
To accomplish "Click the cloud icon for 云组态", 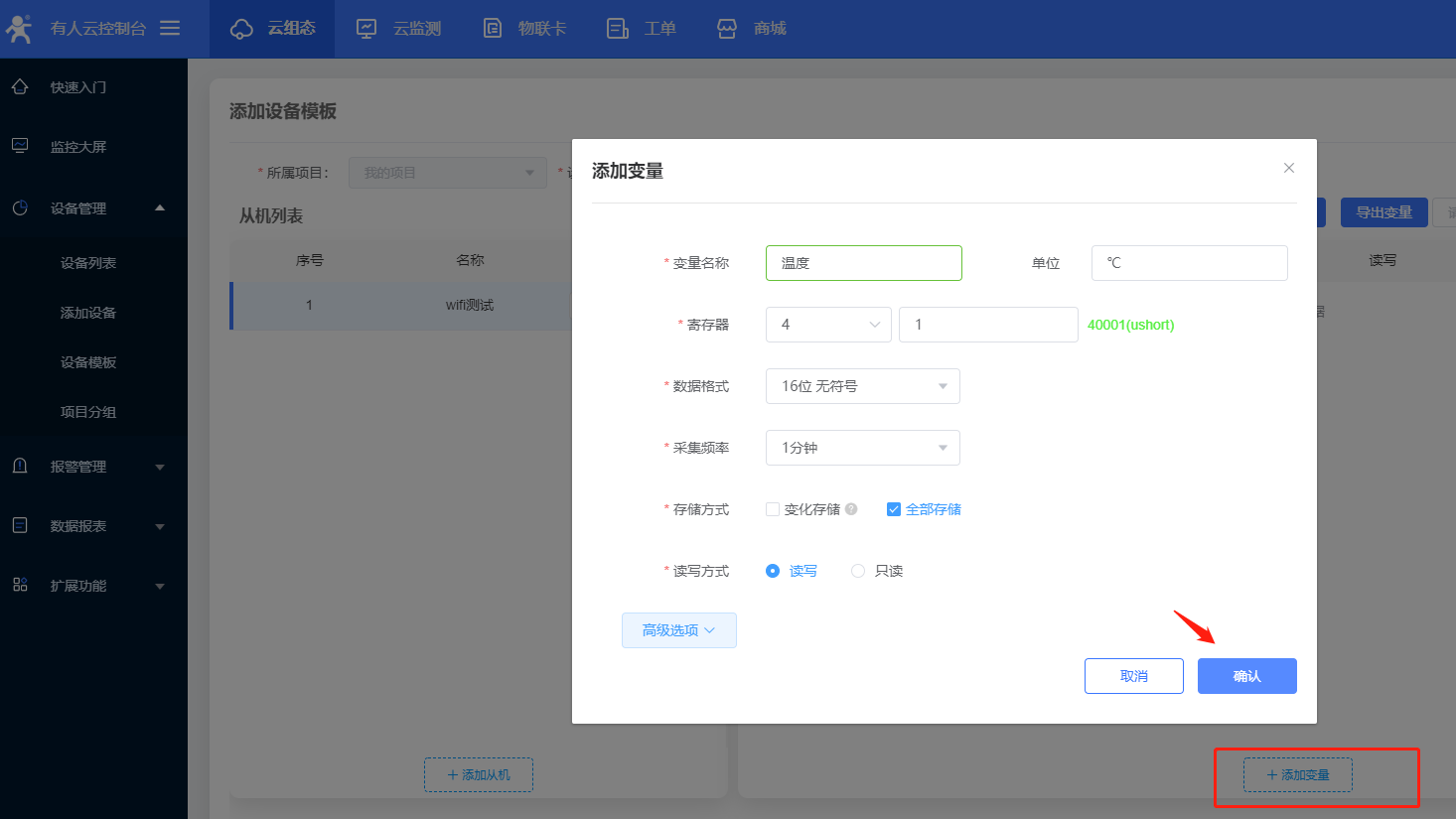I will [241, 29].
